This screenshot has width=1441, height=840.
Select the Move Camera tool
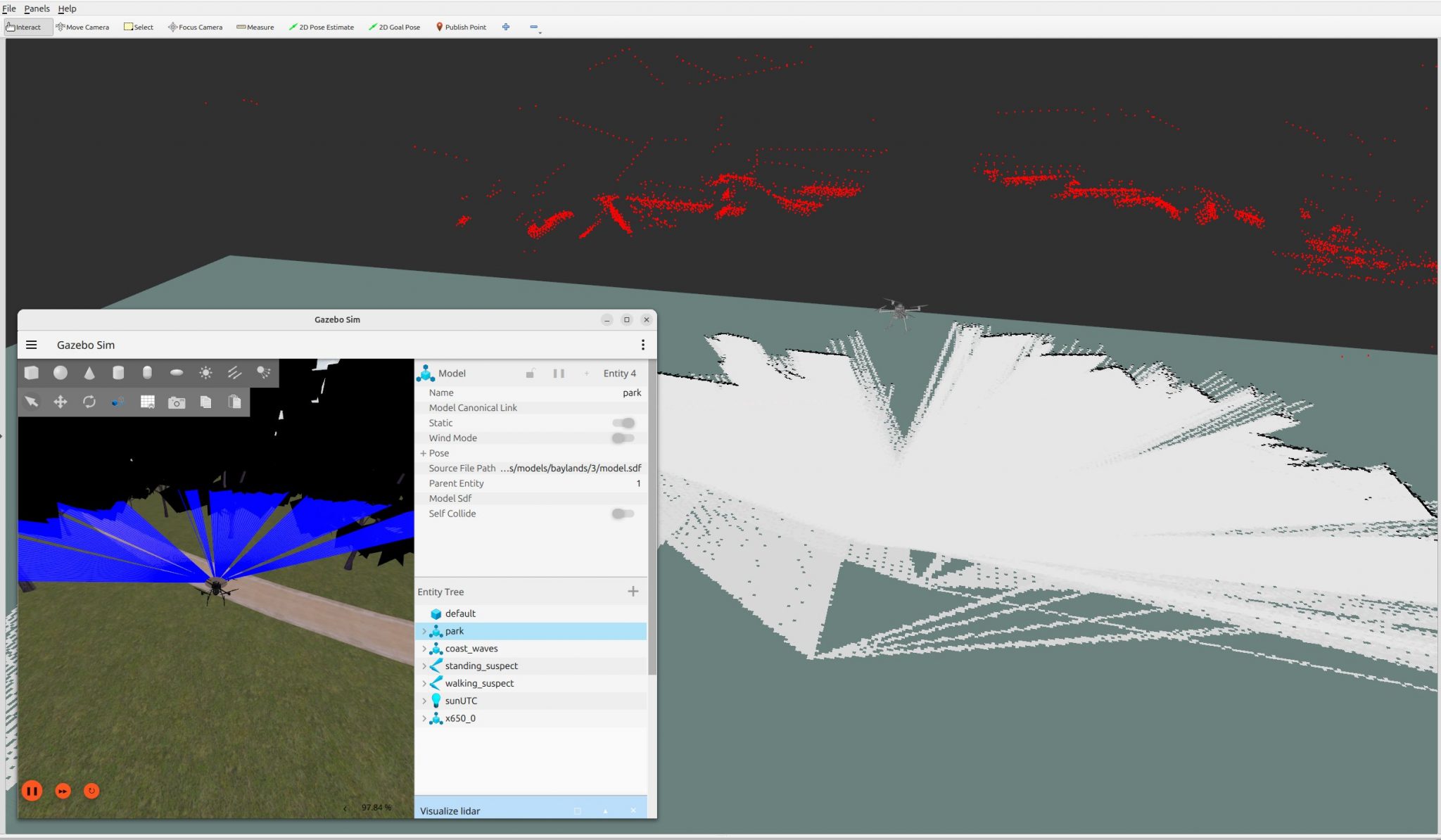coord(82,27)
